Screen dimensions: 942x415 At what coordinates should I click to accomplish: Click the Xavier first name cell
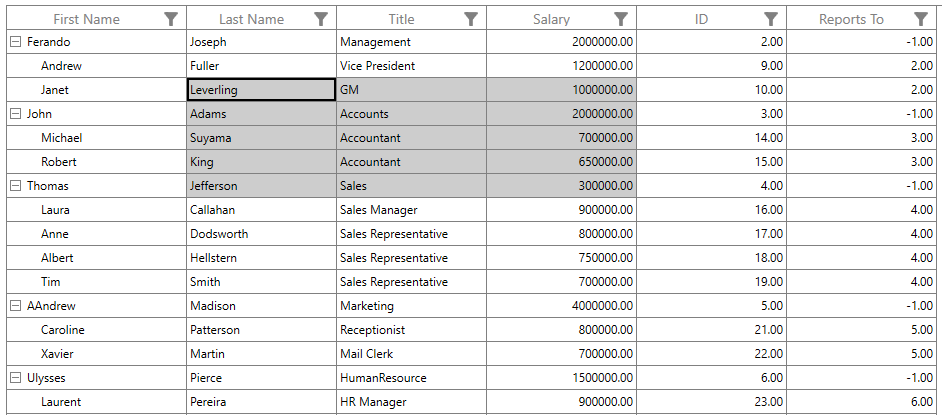point(96,354)
